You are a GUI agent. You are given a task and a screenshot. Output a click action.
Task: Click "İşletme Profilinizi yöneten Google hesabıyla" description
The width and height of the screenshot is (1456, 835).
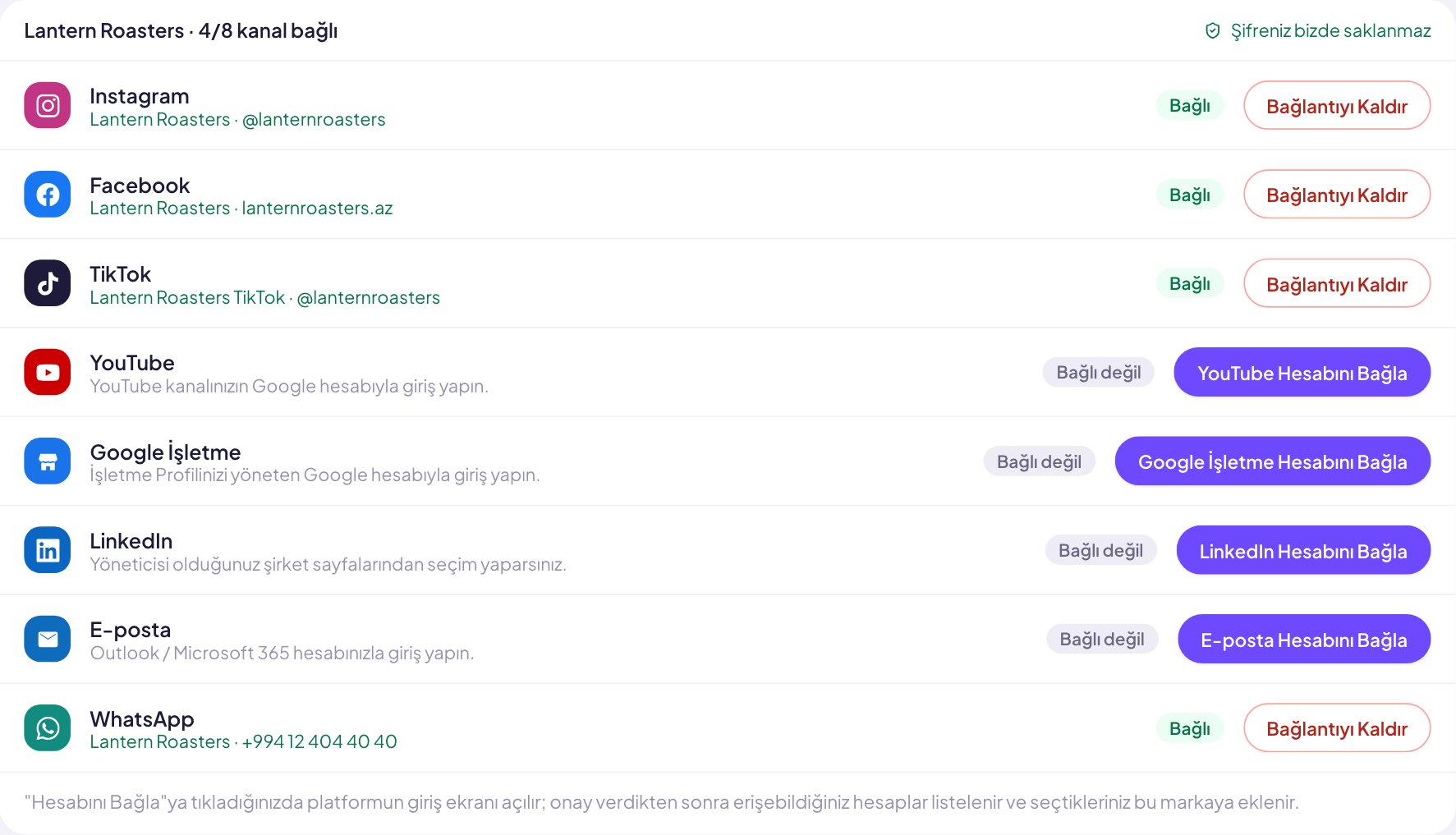[315, 475]
